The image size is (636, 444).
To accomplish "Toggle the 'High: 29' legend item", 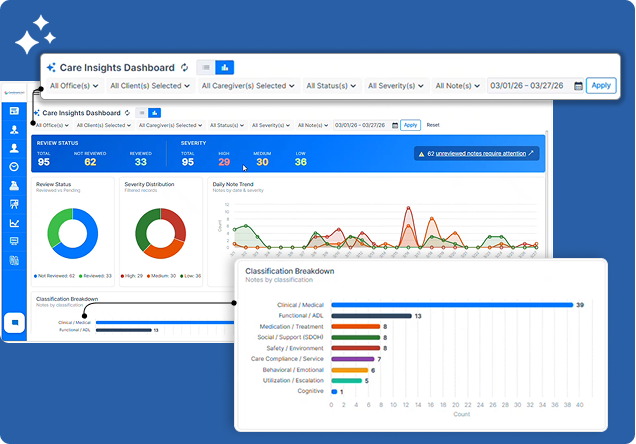I will coord(132,276).
